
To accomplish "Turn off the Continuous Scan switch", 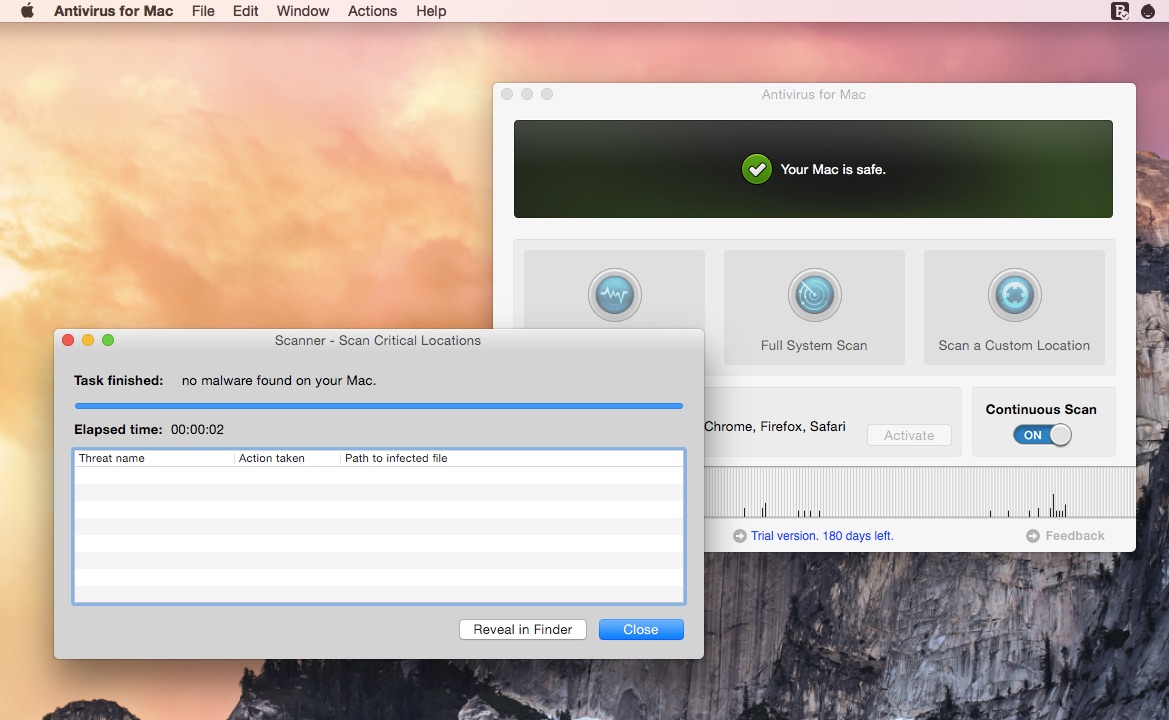I will tap(1042, 435).
